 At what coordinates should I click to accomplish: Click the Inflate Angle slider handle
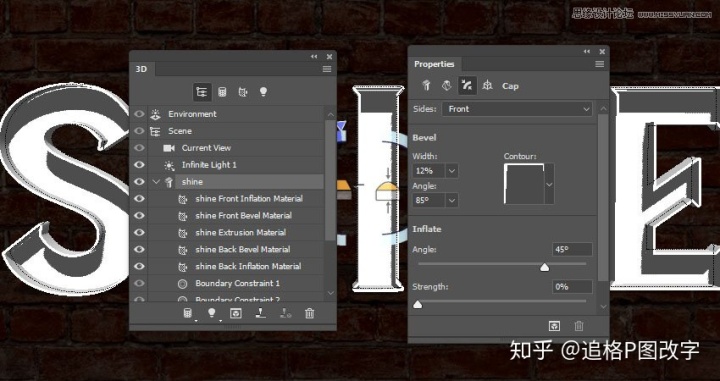[x=544, y=267]
